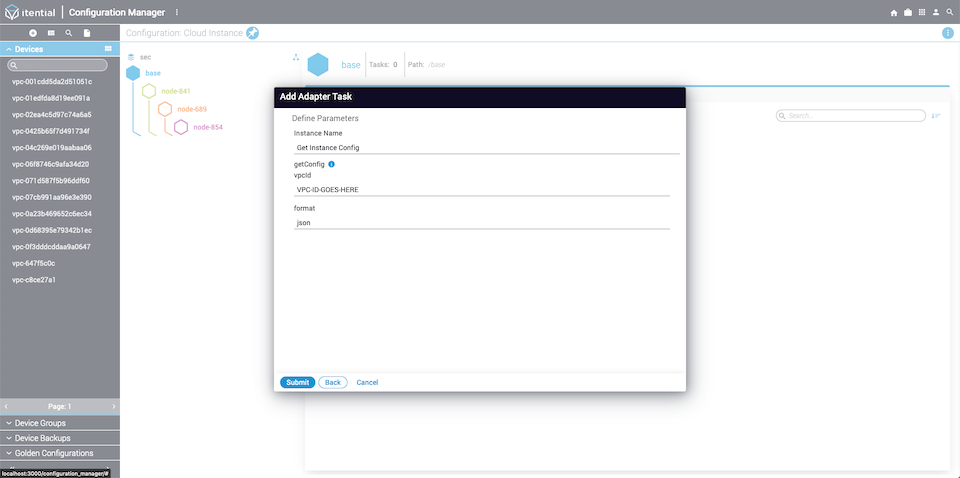Select device vpc-0d68395e79342b1ec

52,230
